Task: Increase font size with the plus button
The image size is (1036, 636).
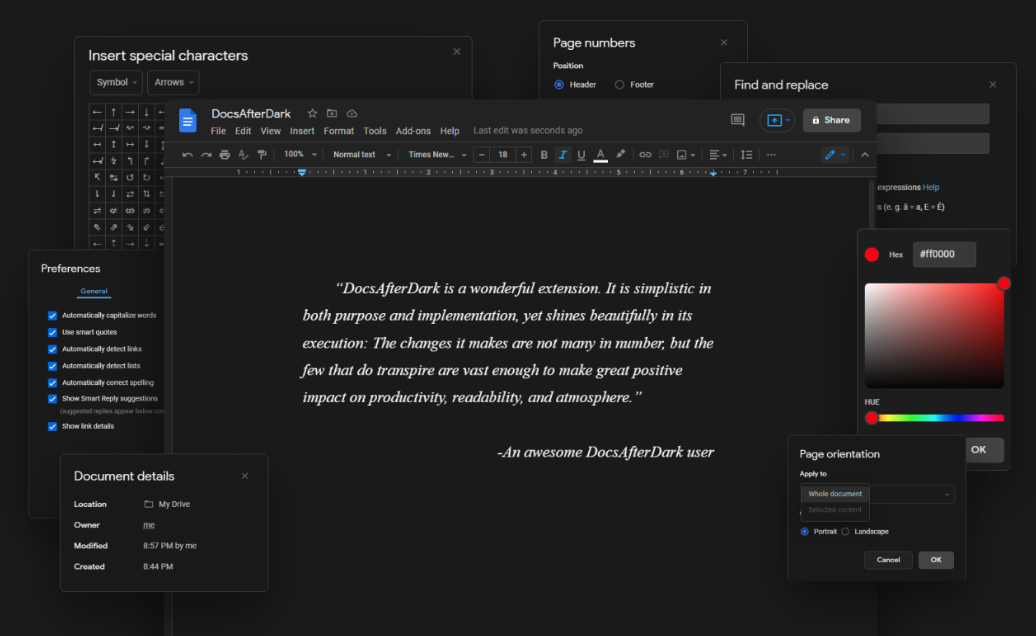Action: (524, 155)
